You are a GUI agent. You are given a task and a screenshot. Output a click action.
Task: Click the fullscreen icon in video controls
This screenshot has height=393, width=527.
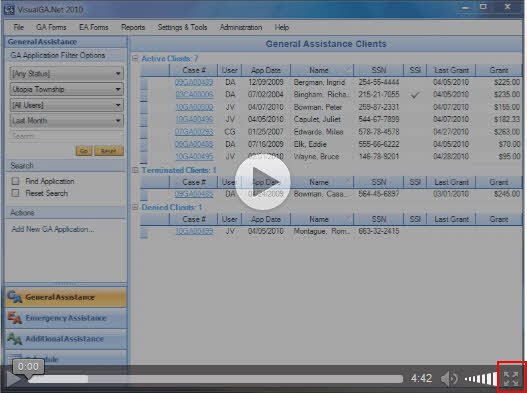click(x=511, y=379)
